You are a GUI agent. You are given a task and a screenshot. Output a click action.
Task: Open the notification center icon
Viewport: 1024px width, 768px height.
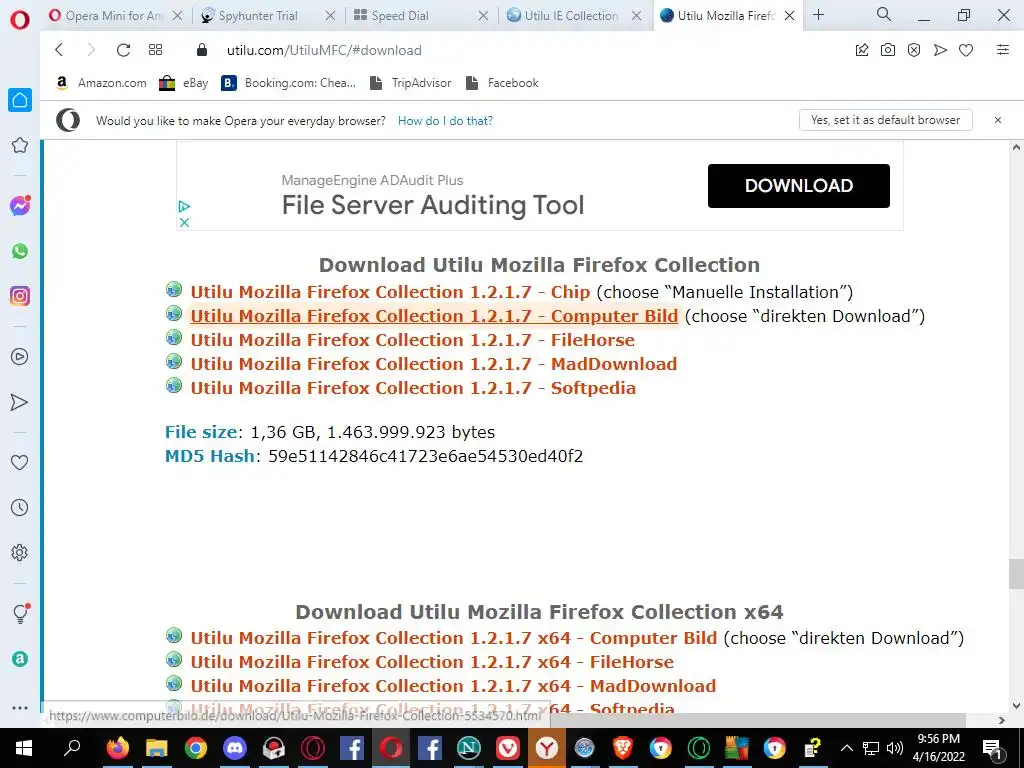(993, 748)
